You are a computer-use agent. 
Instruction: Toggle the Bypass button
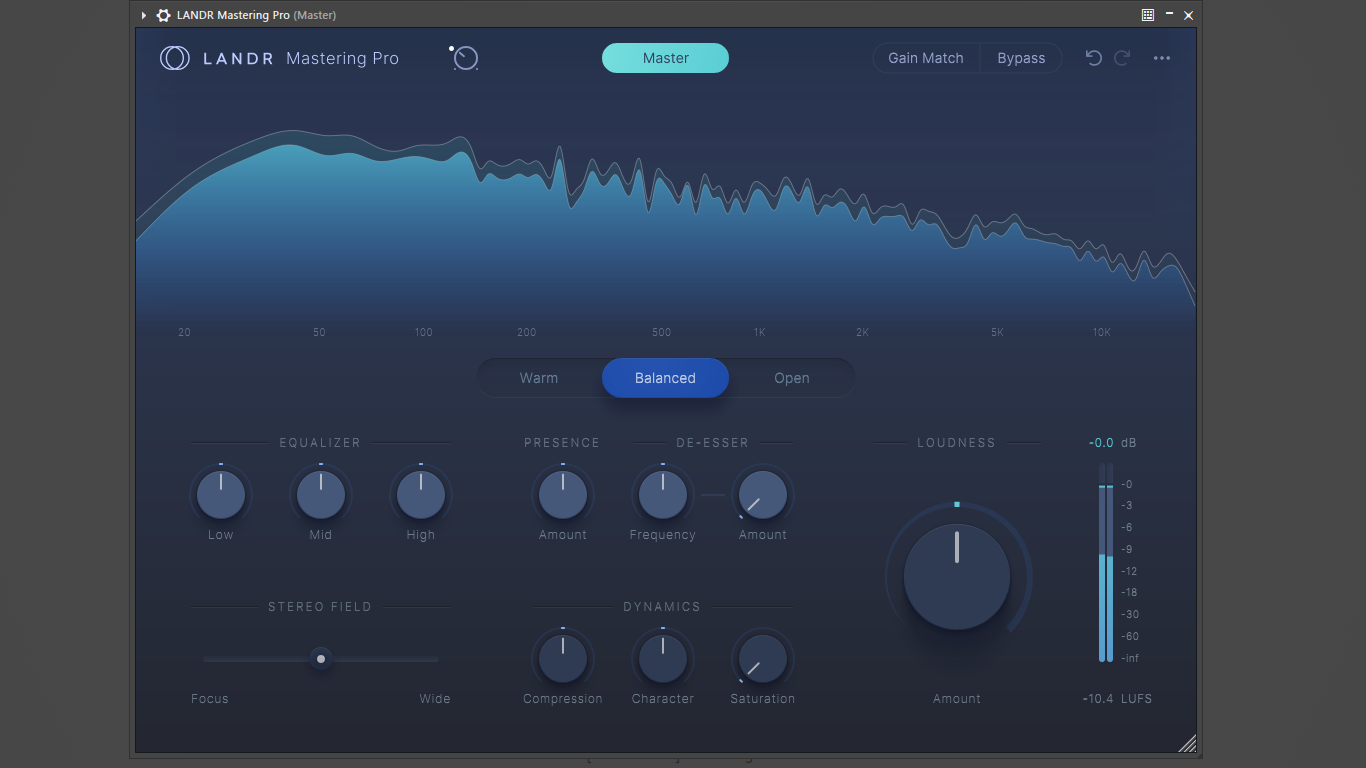tap(1021, 58)
